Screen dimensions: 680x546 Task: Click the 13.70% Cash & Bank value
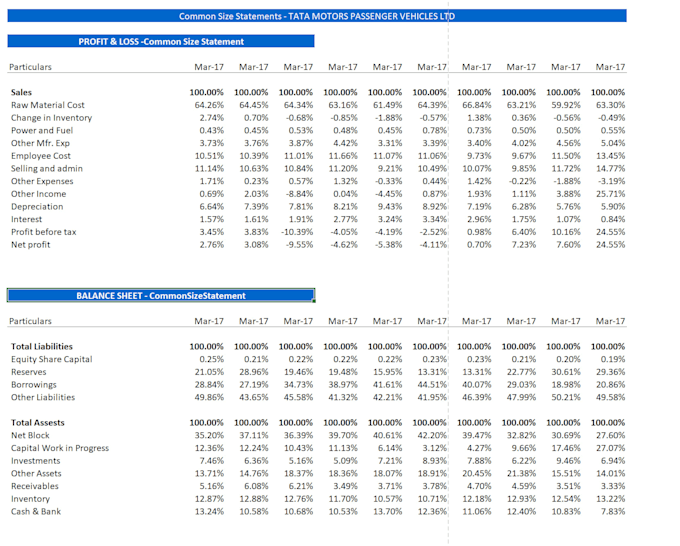click(x=387, y=512)
